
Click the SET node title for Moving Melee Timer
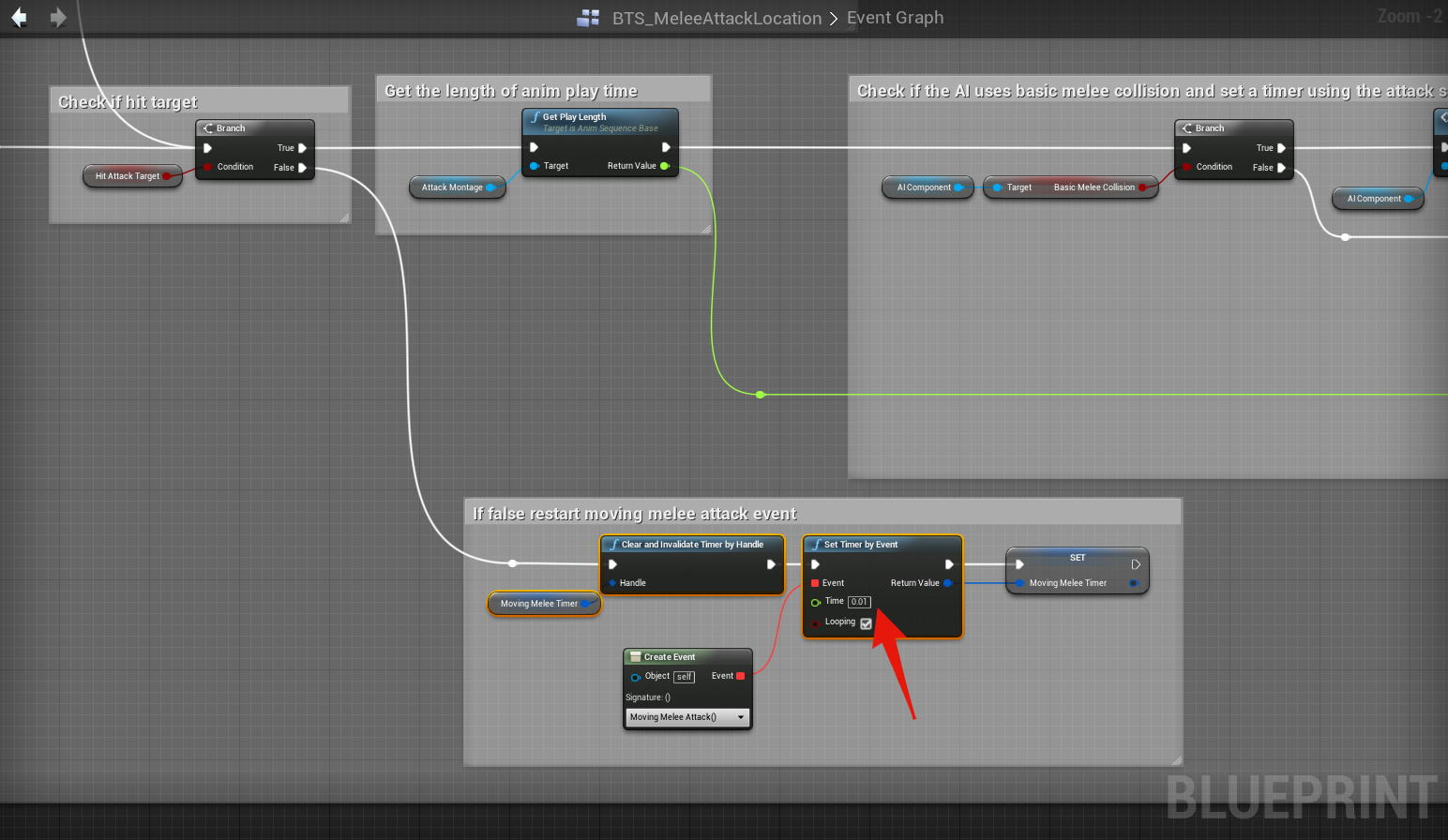click(1078, 558)
